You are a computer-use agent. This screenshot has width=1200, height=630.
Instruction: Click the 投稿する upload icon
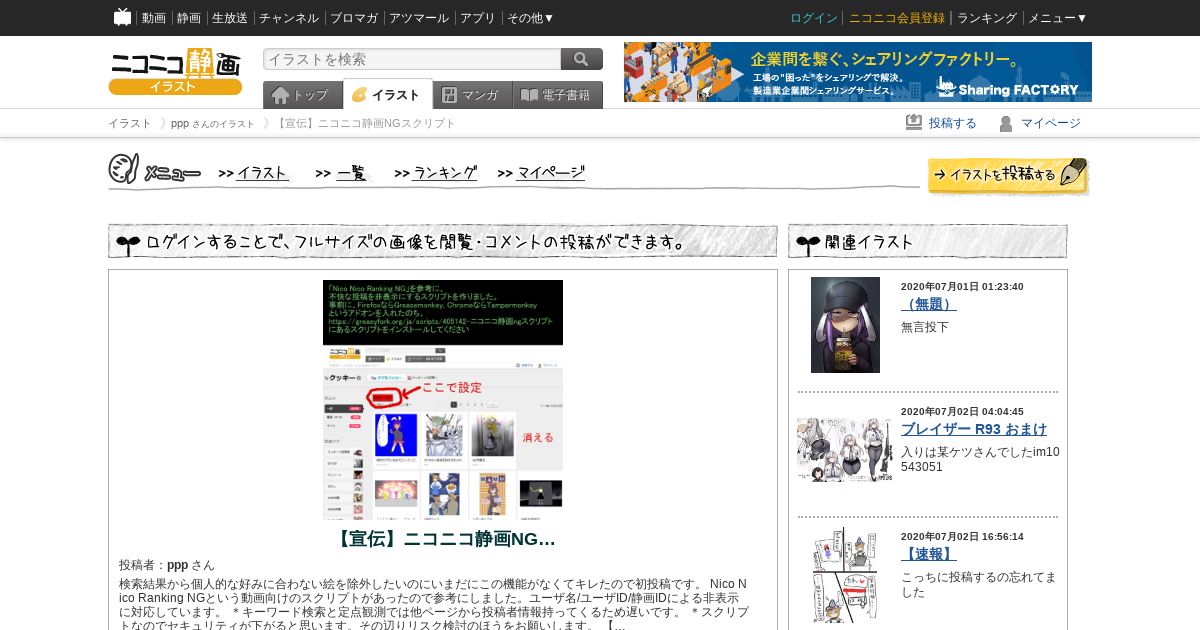(x=914, y=122)
